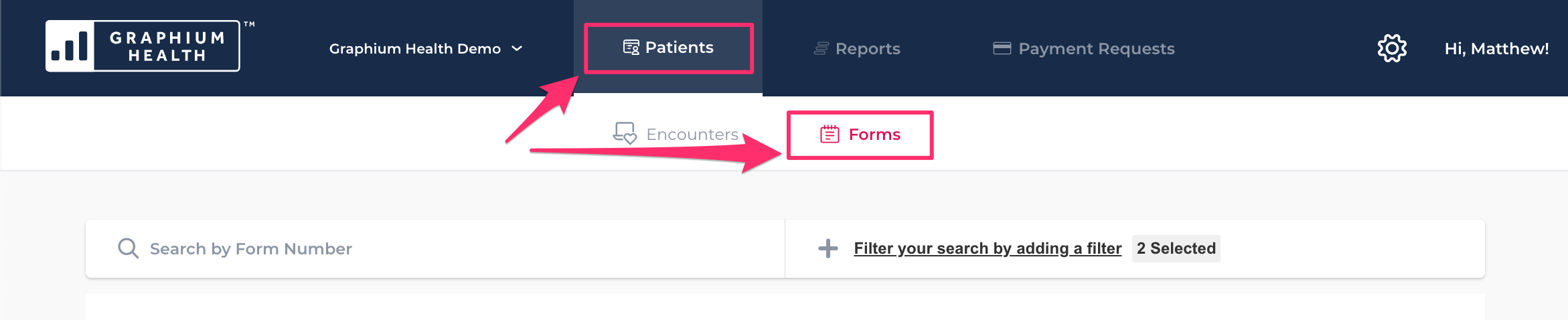1568x320 pixels.
Task: Focus the Search by Form Number field
Action: tap(435, 248)
